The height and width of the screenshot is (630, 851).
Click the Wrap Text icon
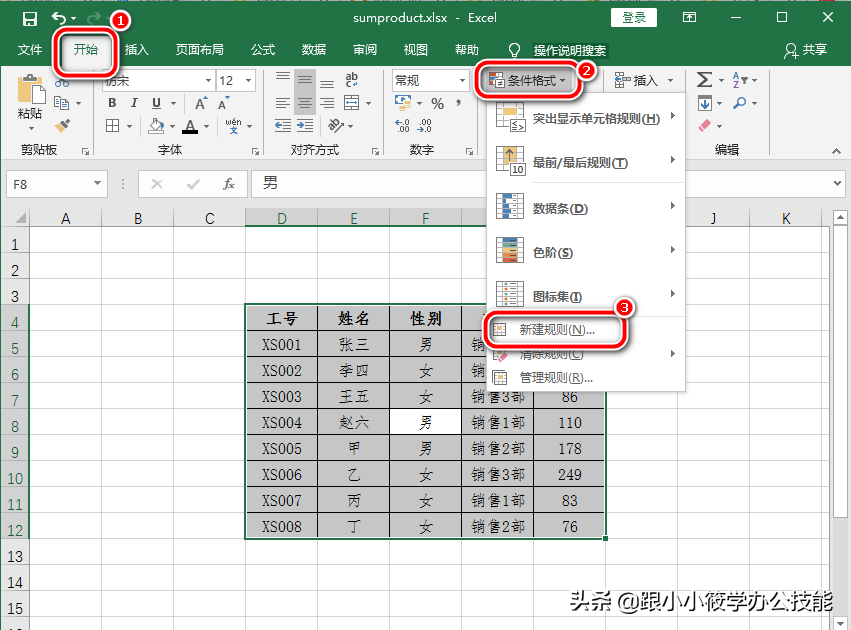point(352,80)
